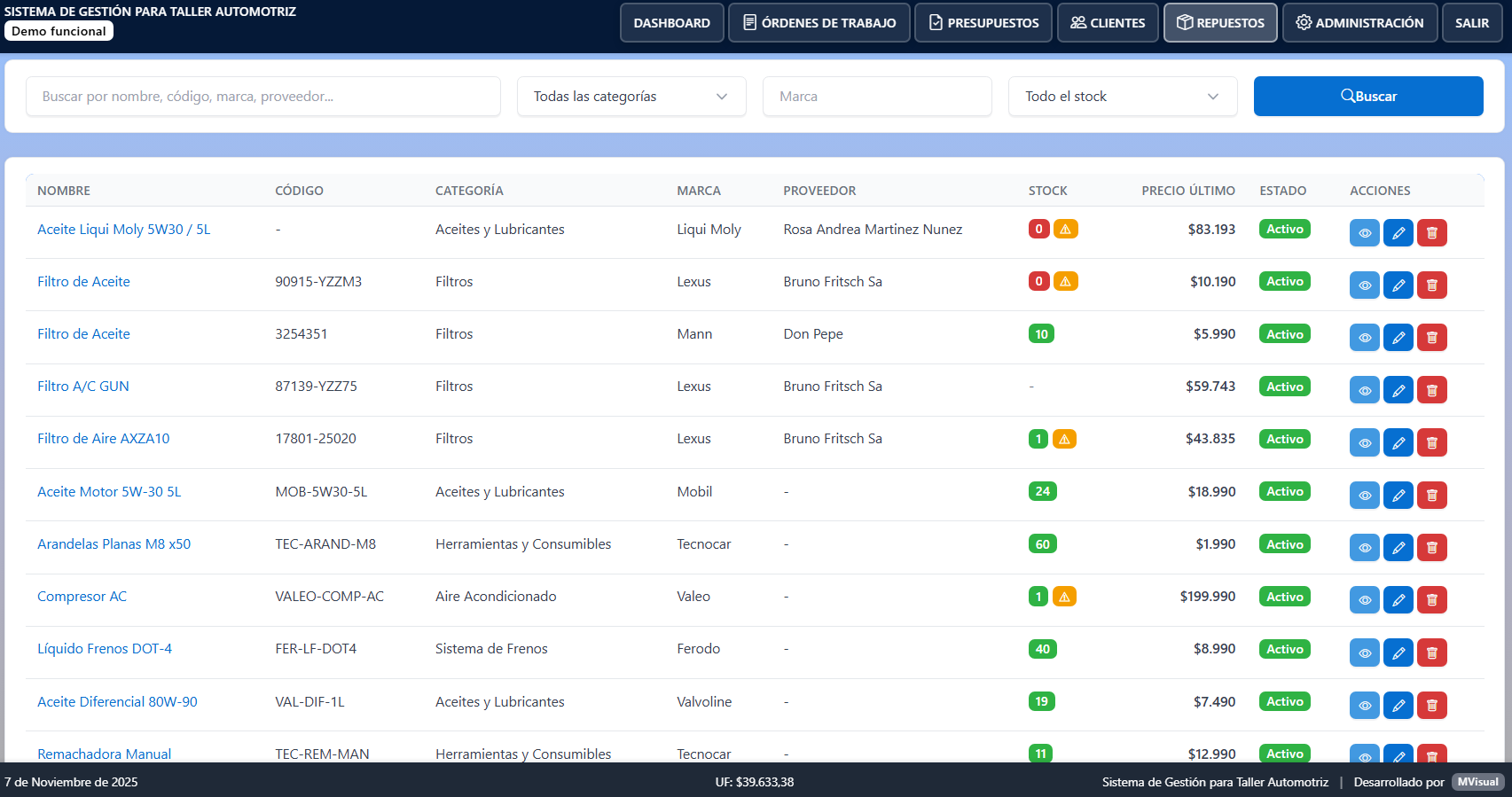View Líquido Frenos DOT-4 details eye icon
1512x797 pixels.
pos(1365,652)
